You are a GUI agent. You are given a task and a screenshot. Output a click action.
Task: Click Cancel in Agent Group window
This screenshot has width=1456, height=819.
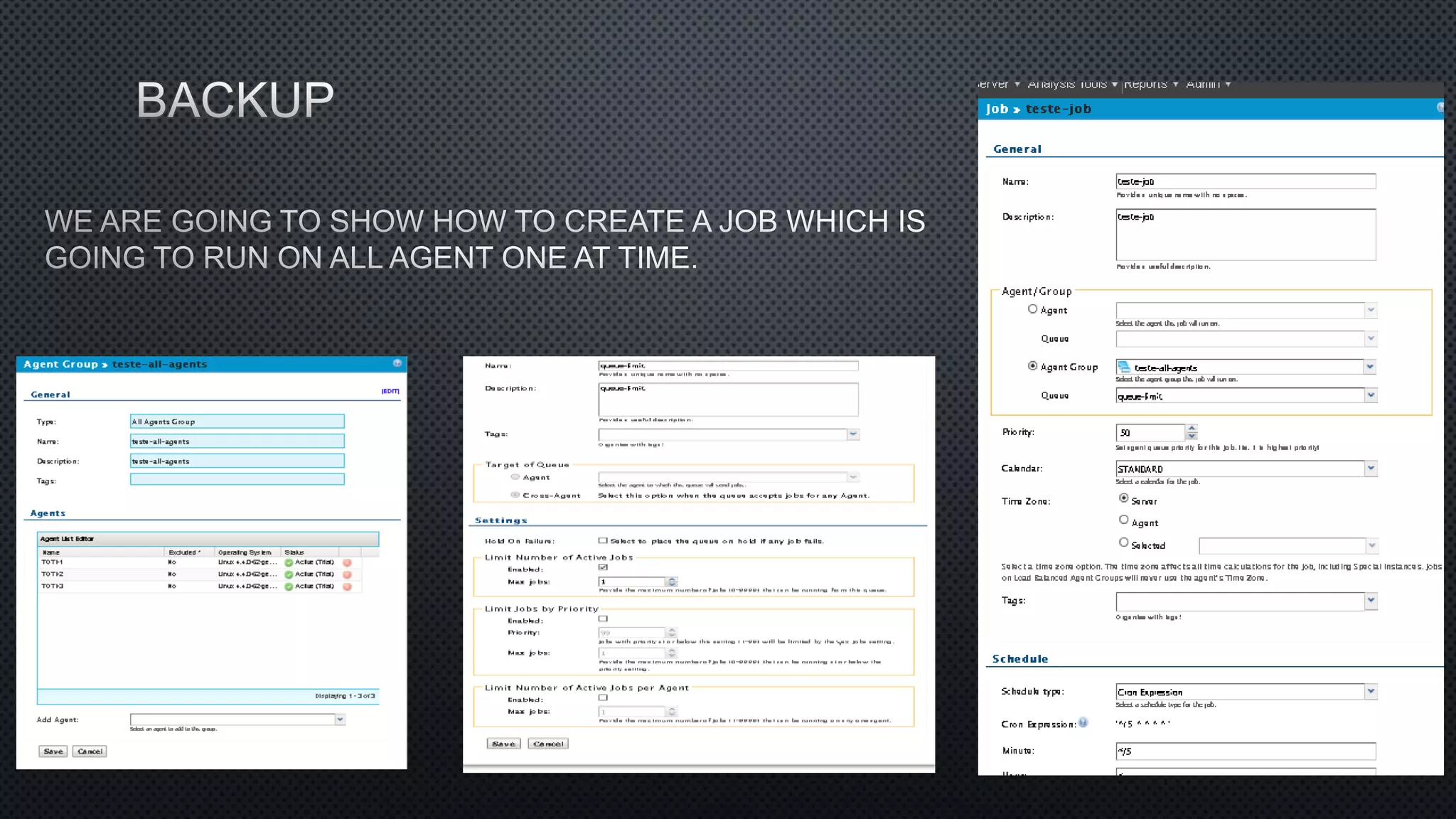[90, 751]
